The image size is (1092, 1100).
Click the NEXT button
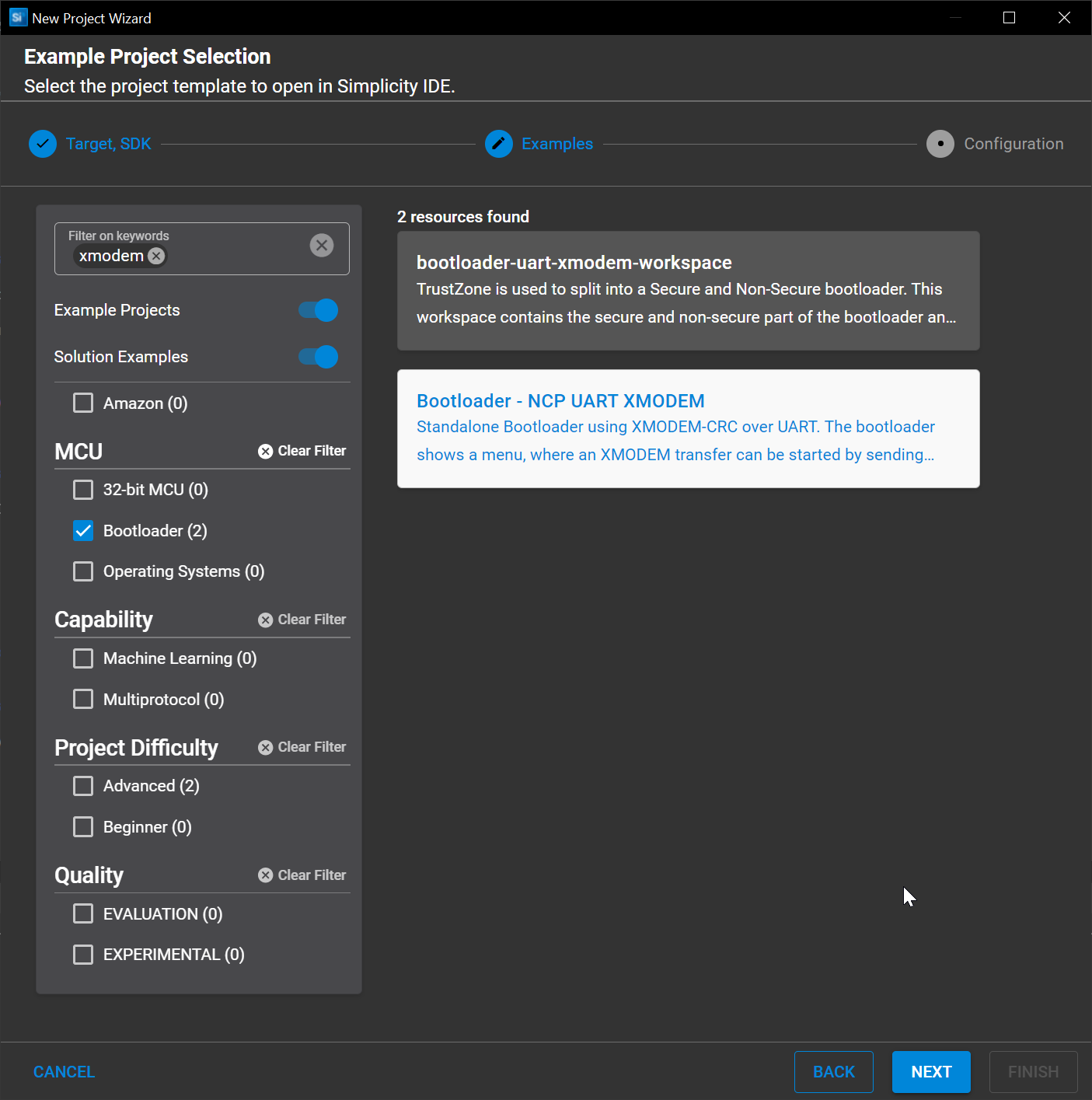pyautogui.click(x=931, y=1072)
